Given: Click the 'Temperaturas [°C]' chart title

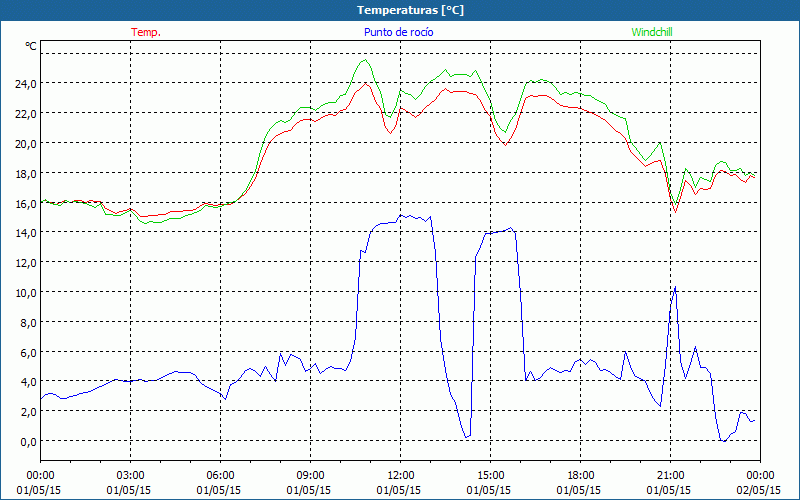Looking at the screenshot, I should pyautogui.click(x=410, y=10).
